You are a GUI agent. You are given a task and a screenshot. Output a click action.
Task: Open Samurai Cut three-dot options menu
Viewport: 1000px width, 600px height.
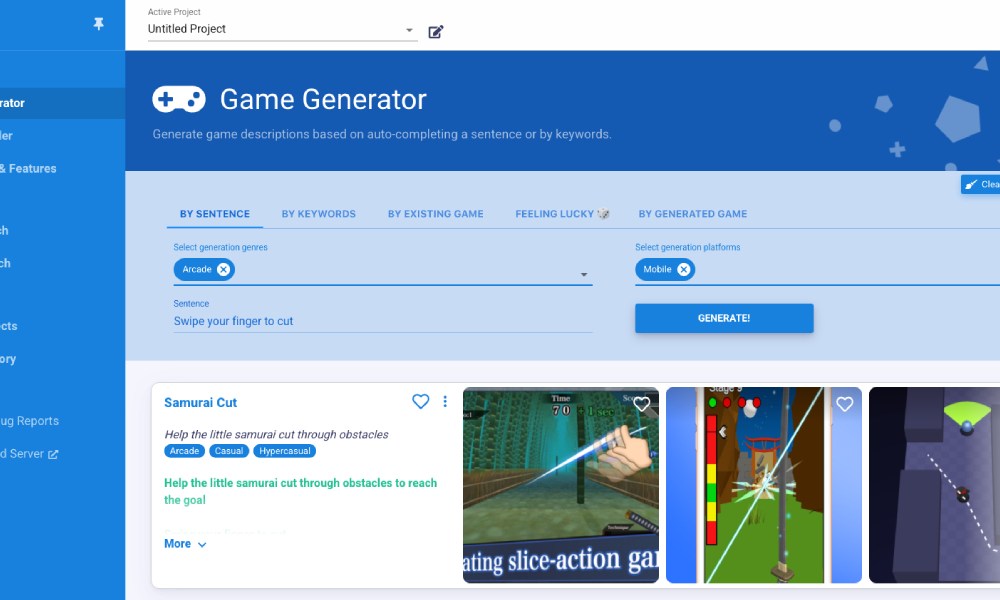445,401
